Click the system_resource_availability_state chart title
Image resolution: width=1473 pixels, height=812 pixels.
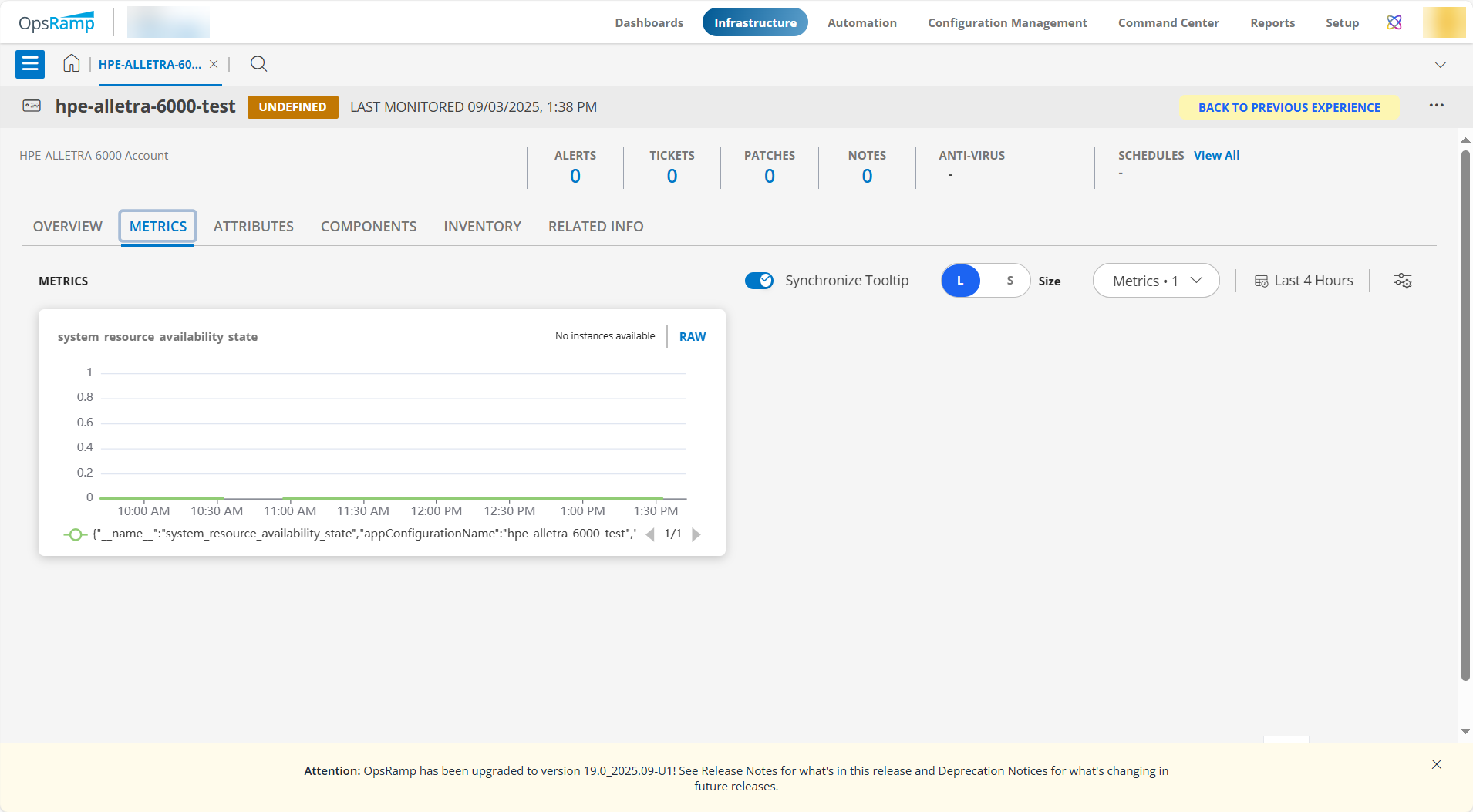tap(158, 336)
